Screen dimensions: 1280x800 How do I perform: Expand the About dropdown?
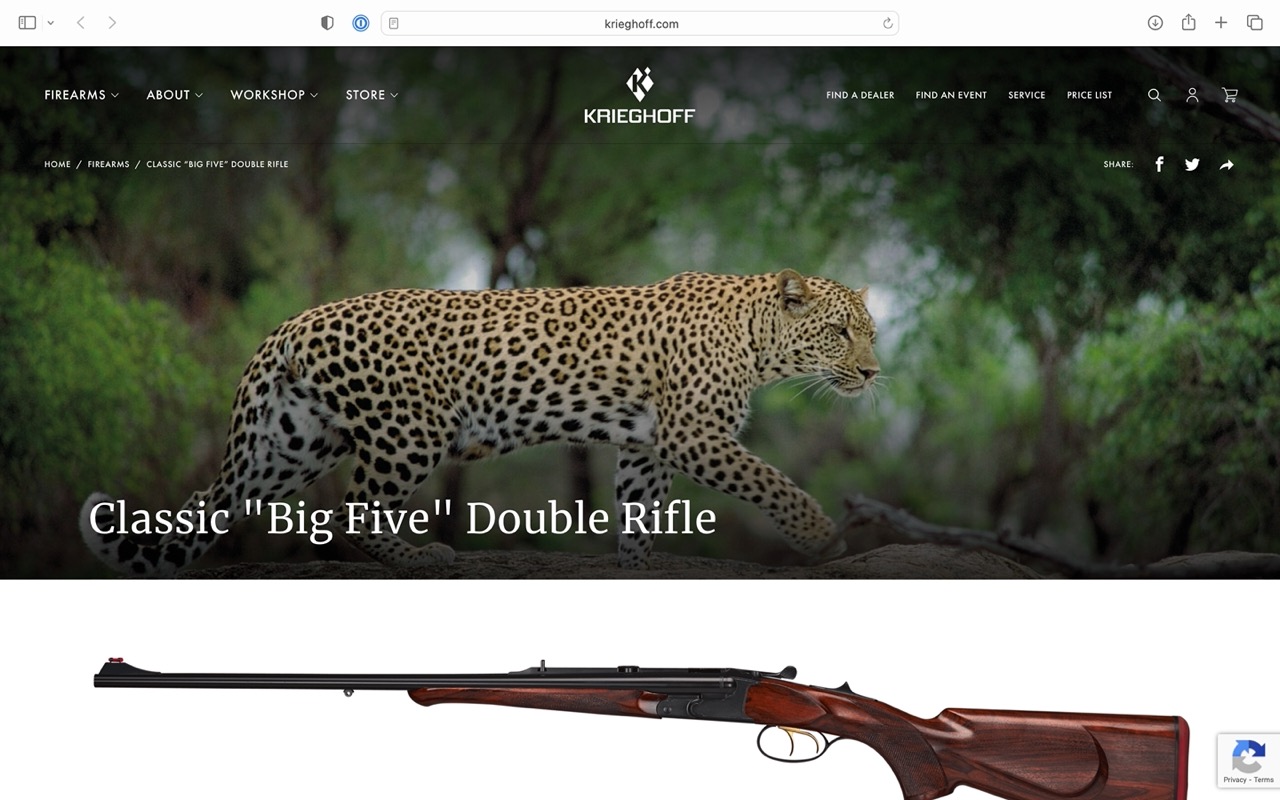coord(175,95)
